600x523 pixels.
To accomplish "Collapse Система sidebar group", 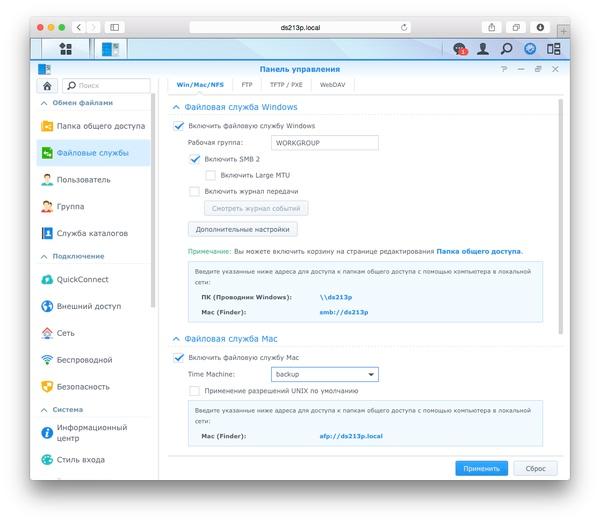I will pos(44,410).
